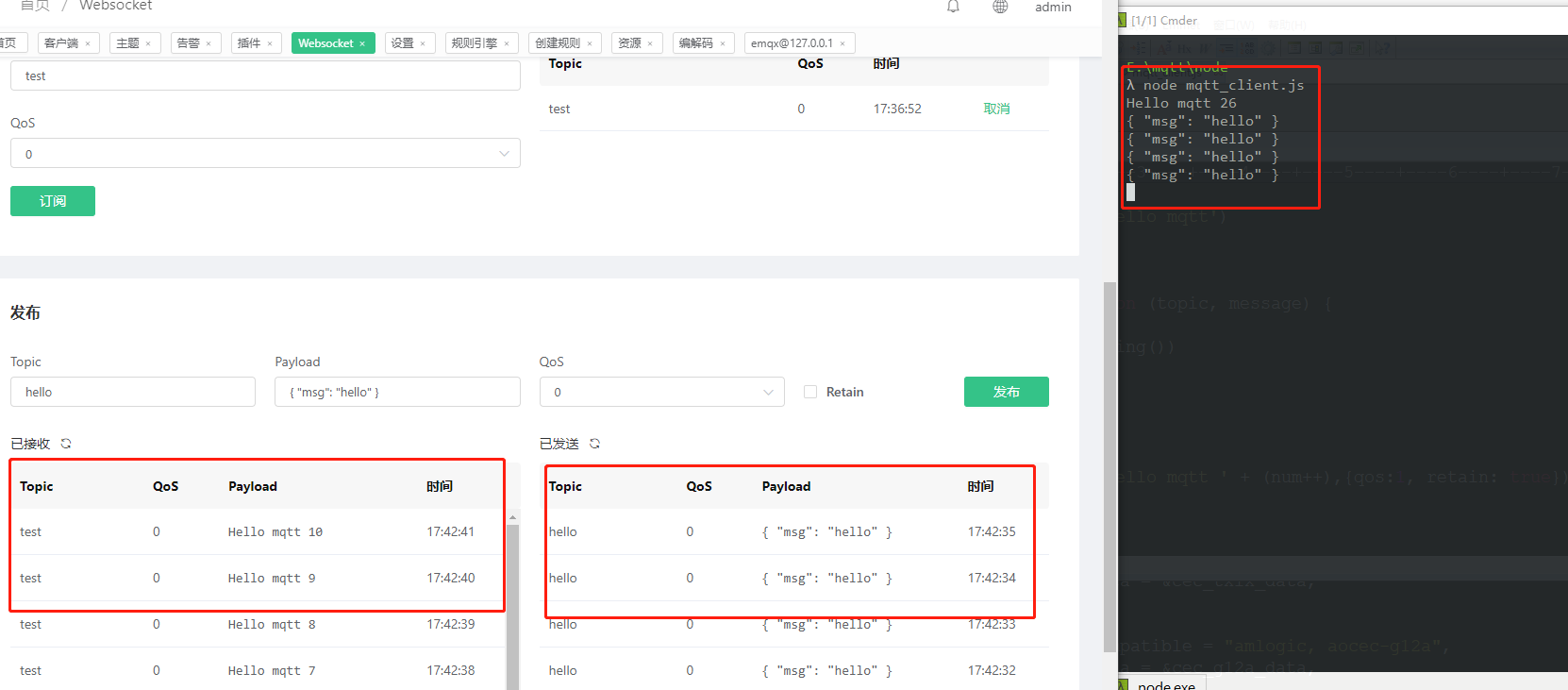Viewport: 1568px width, 690px height.
Task: Refresh the 已发送 sent messages list
Action: [594, 444]
